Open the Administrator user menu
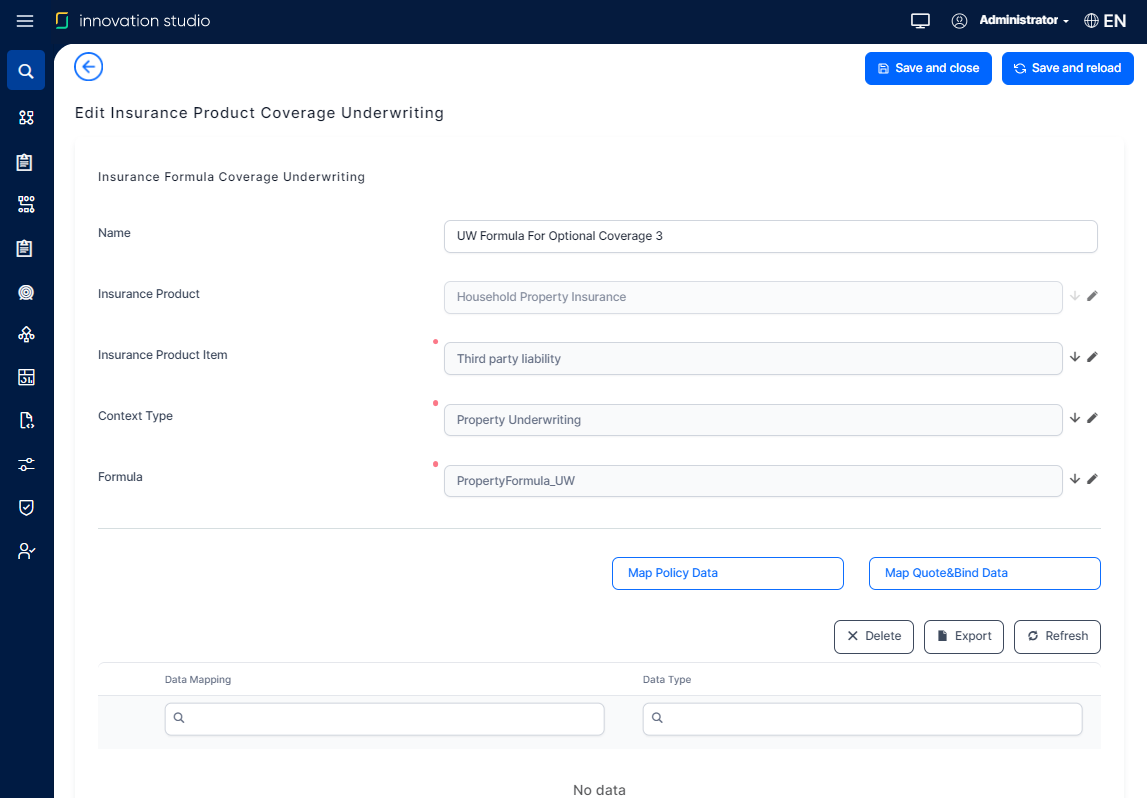 coord(1010,21)
